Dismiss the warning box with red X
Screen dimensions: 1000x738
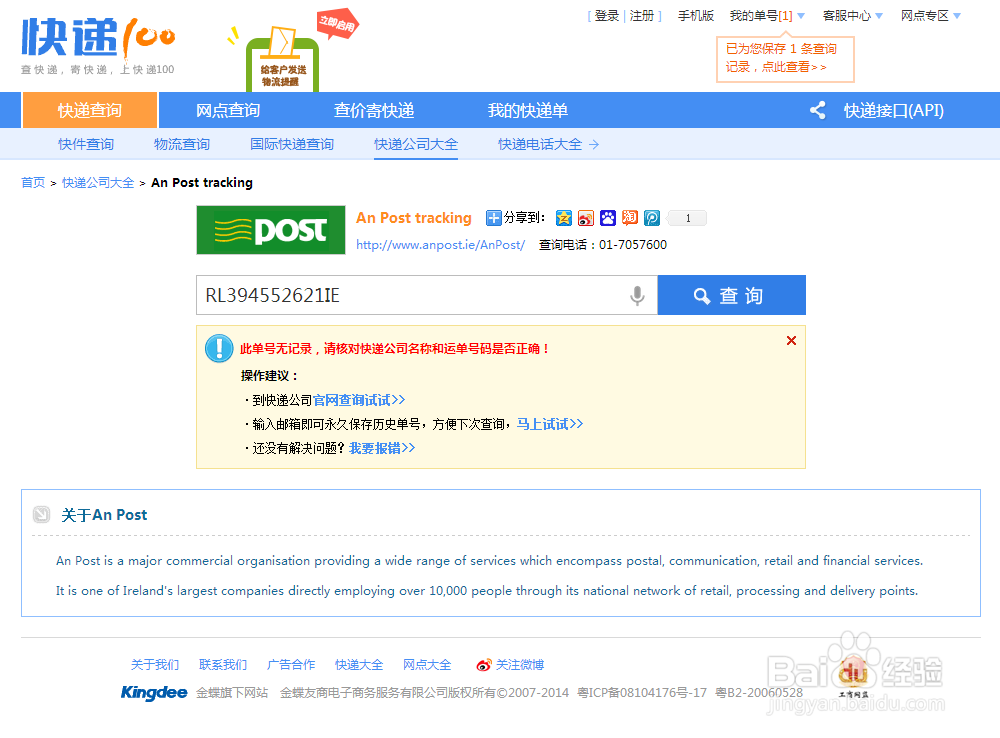coord(791,340)
